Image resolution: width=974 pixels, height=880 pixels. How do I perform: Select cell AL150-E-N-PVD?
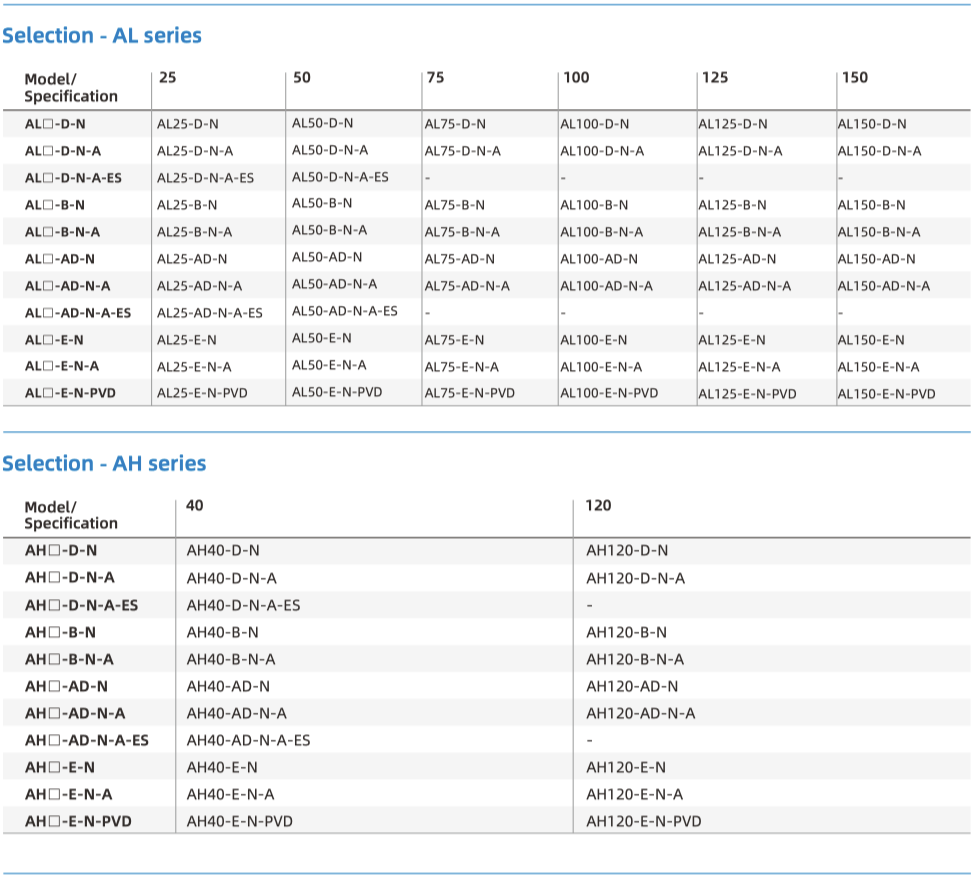tap(886, 394)
